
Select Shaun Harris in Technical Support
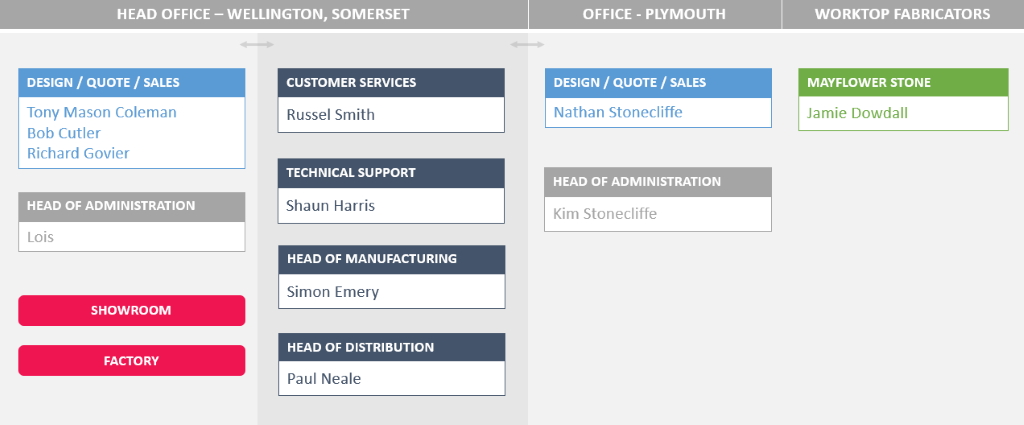pyautogui.click(x=330, y=206)
